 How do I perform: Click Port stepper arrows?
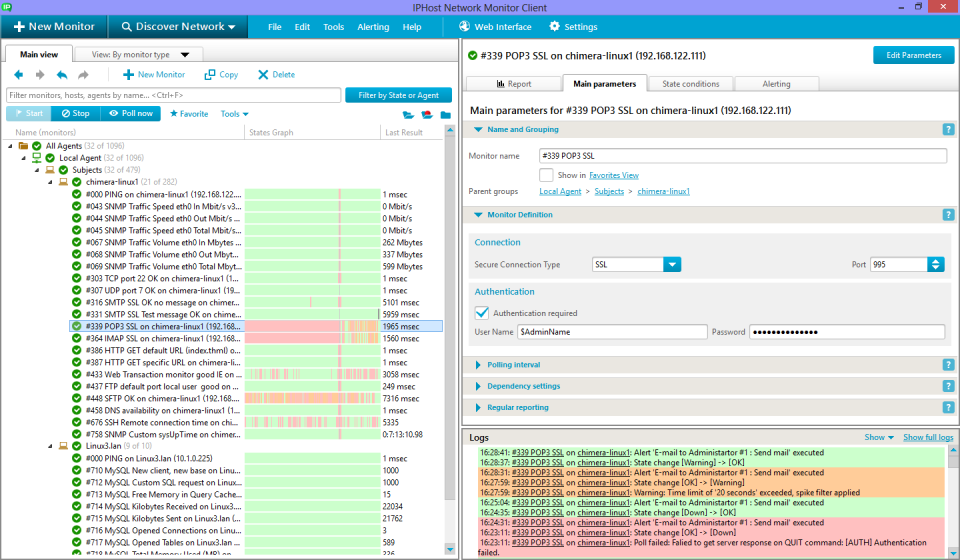(x=936, y=264)
